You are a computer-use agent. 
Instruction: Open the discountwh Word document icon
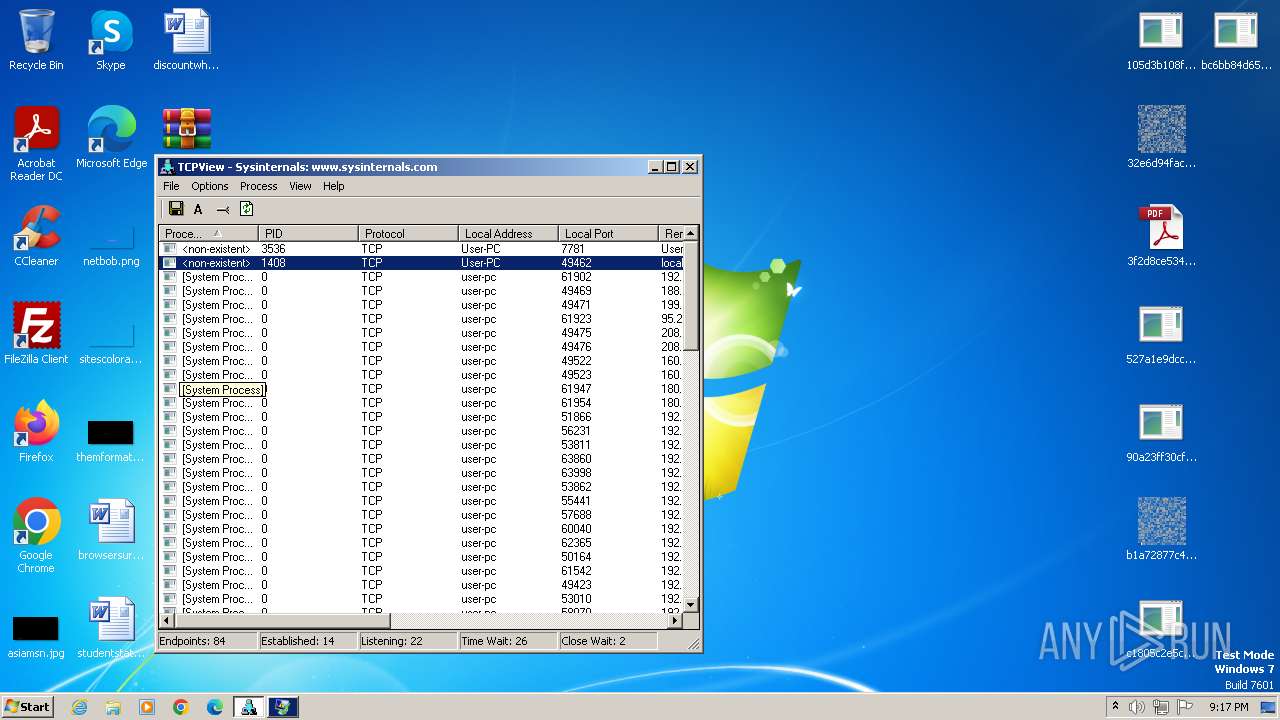pos(186,40)
